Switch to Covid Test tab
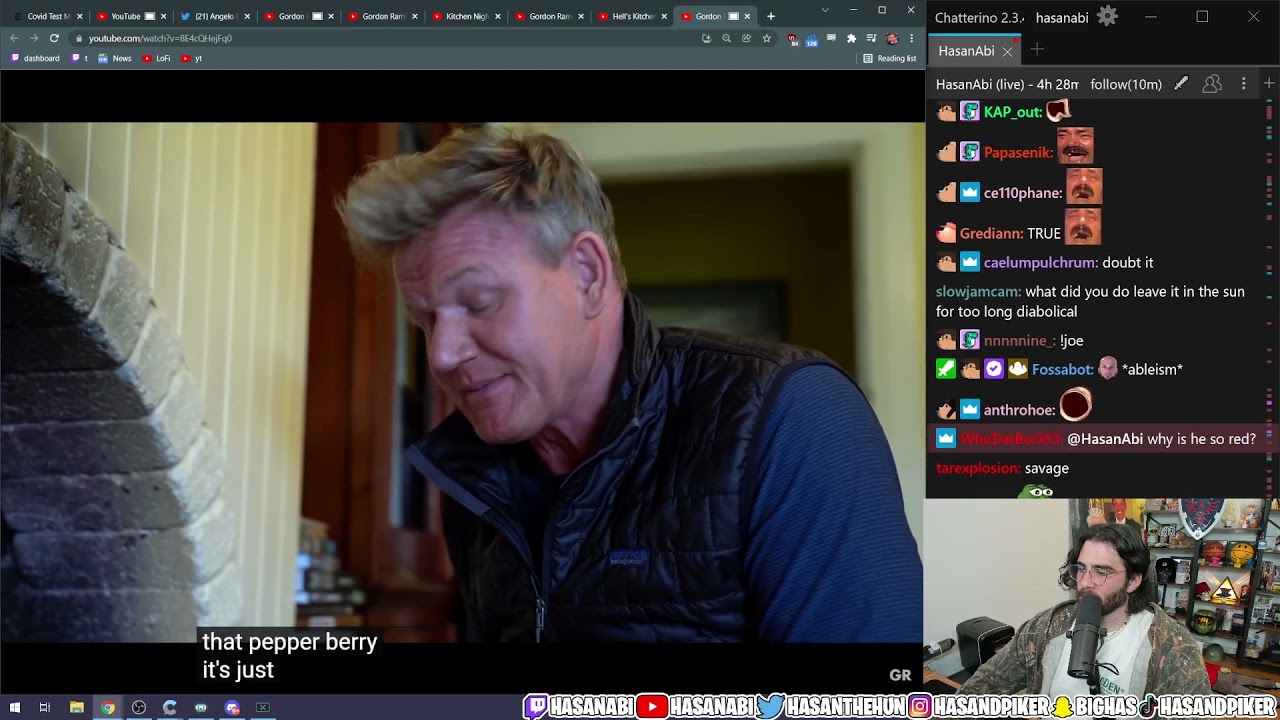 pos(46,16)
